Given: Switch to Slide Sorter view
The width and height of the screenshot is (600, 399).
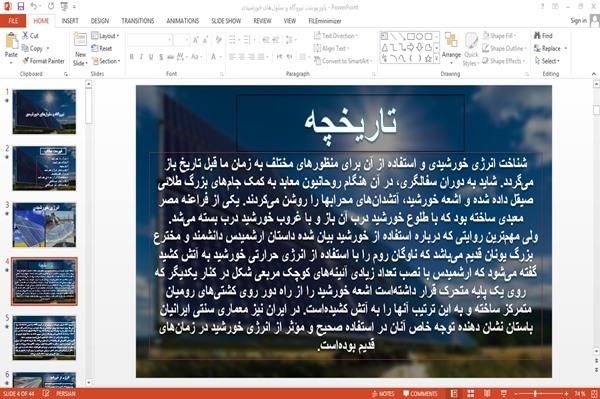Looking at the screenshot, I should pyautogui.click(x=471, y=394).
